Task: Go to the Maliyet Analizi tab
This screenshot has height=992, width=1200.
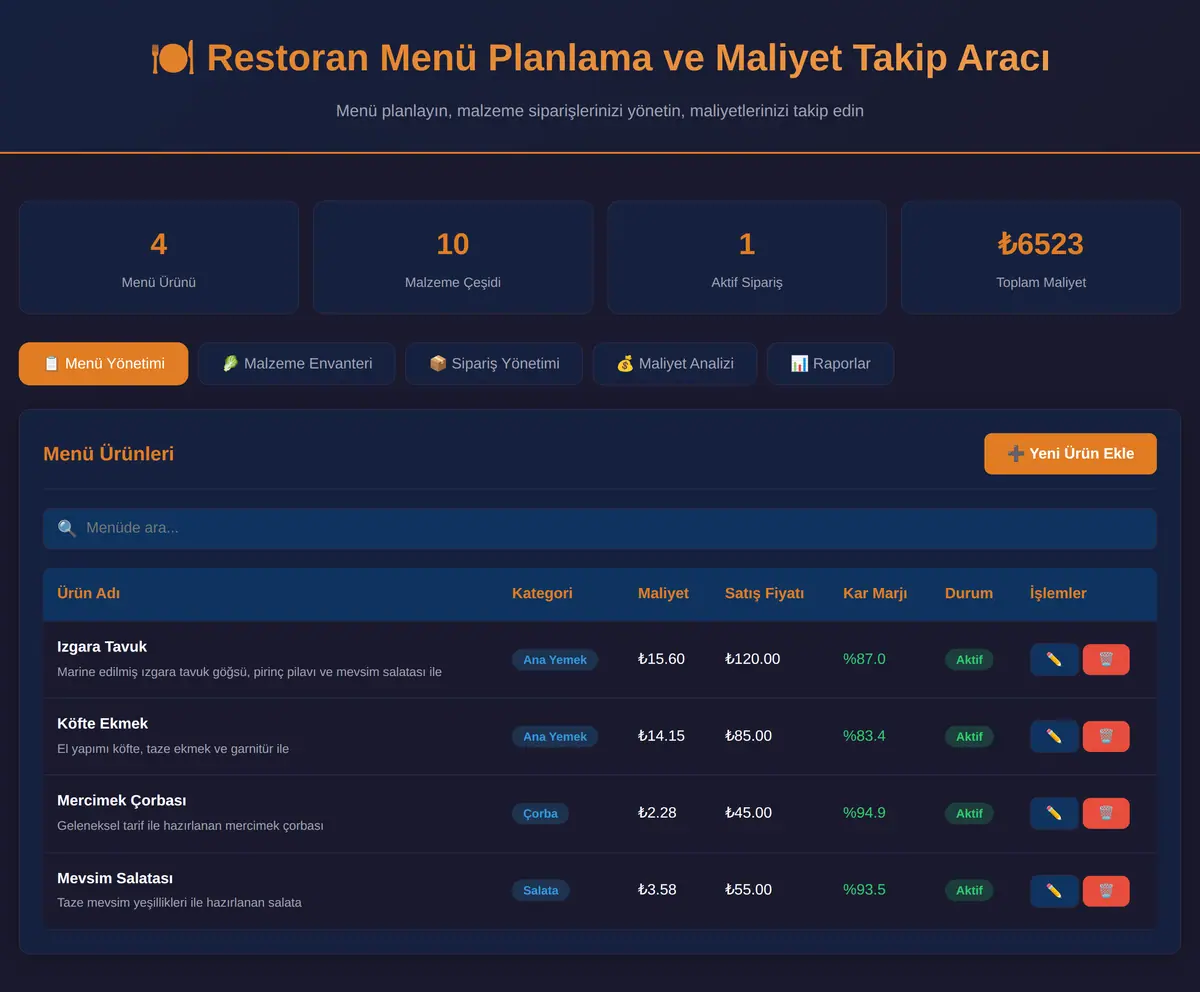Action: (675, 363)
